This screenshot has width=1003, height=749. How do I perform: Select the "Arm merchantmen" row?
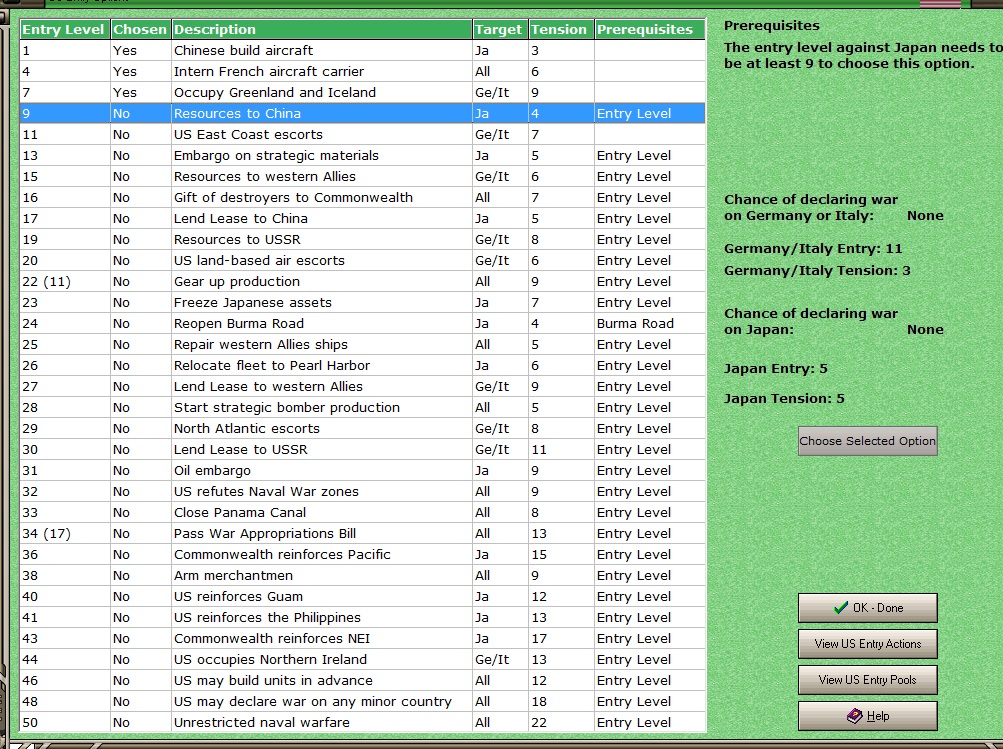[x=363, y=576]
